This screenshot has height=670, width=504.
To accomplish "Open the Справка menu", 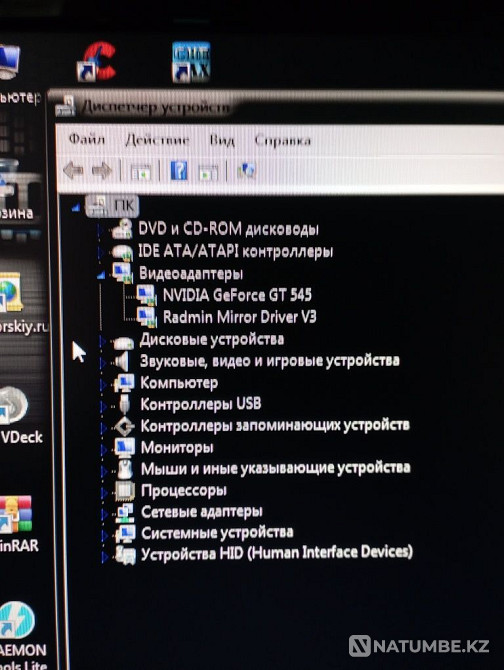I will (x=282, y=141).
